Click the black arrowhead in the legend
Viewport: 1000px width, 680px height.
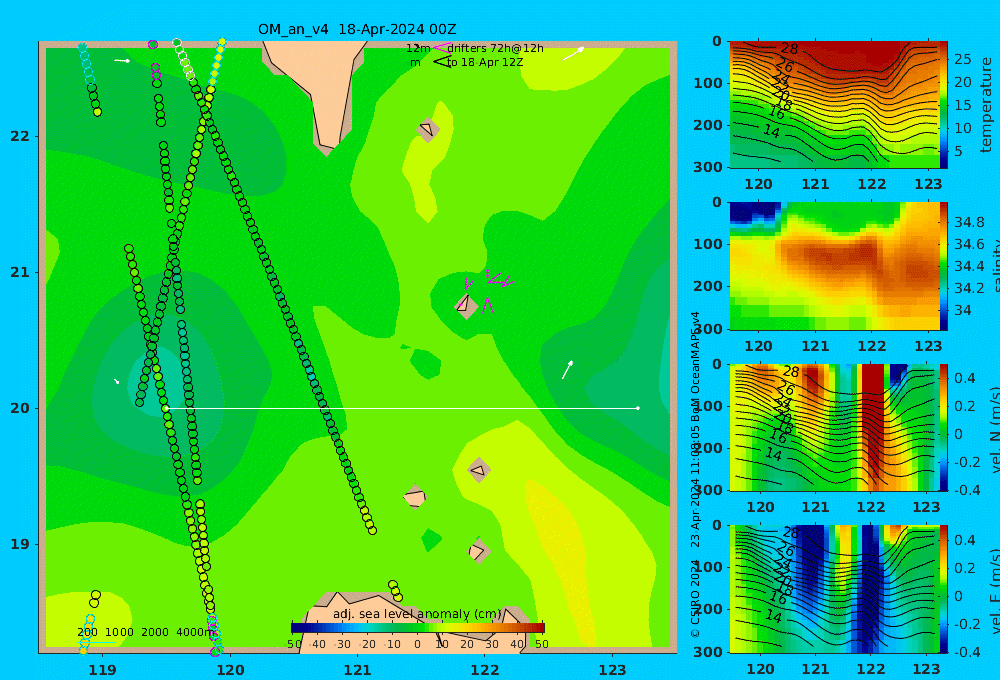442,62
